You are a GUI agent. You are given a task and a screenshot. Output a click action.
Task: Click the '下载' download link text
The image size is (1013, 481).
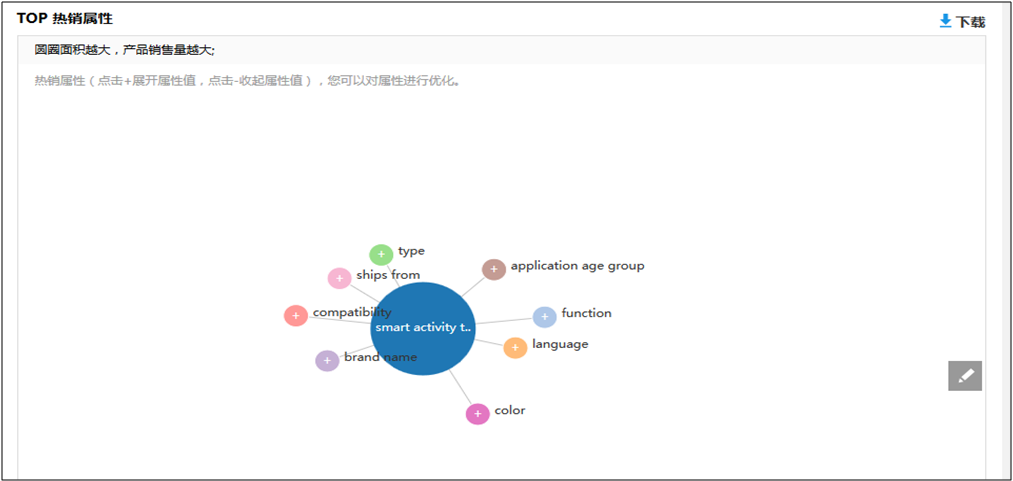coord(970,22)
